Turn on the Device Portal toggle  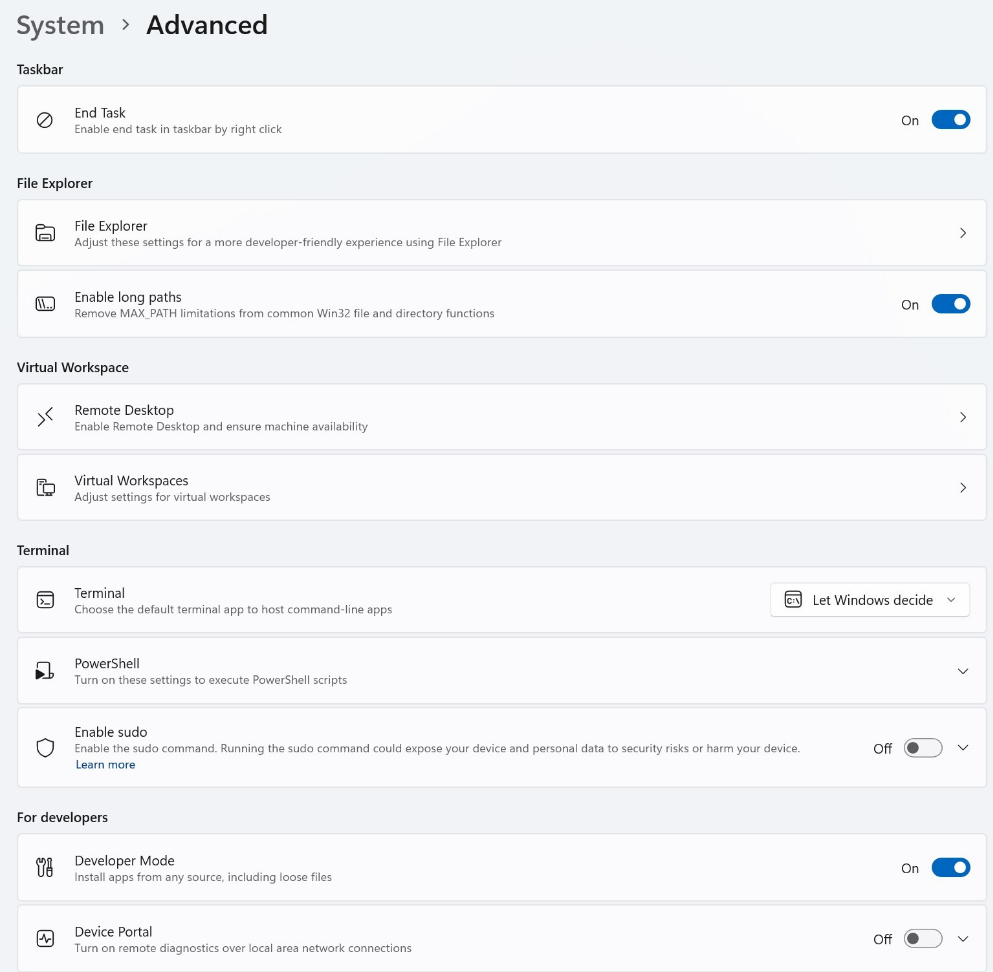pyautogui.click(x=922, y=939)
